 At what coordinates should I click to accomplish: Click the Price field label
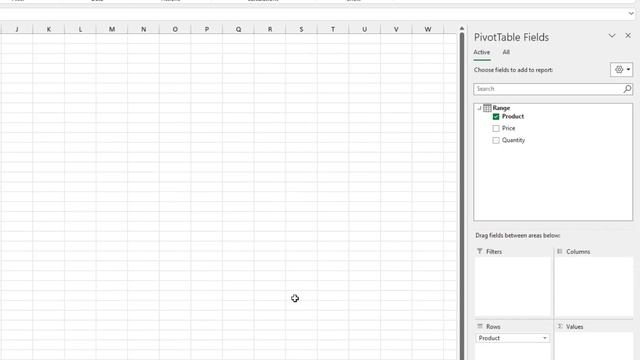[x=509, y=129]
